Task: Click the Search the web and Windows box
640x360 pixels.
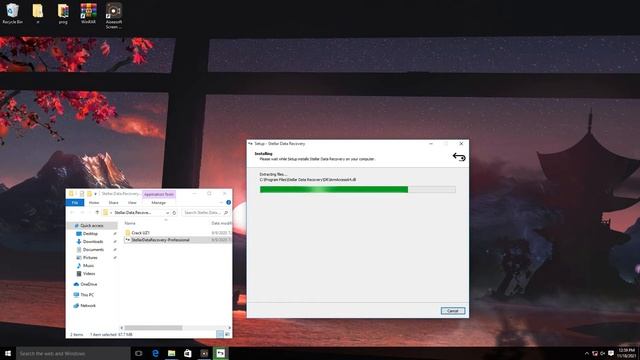Action: pyautogui.click(x=73, y=353)
